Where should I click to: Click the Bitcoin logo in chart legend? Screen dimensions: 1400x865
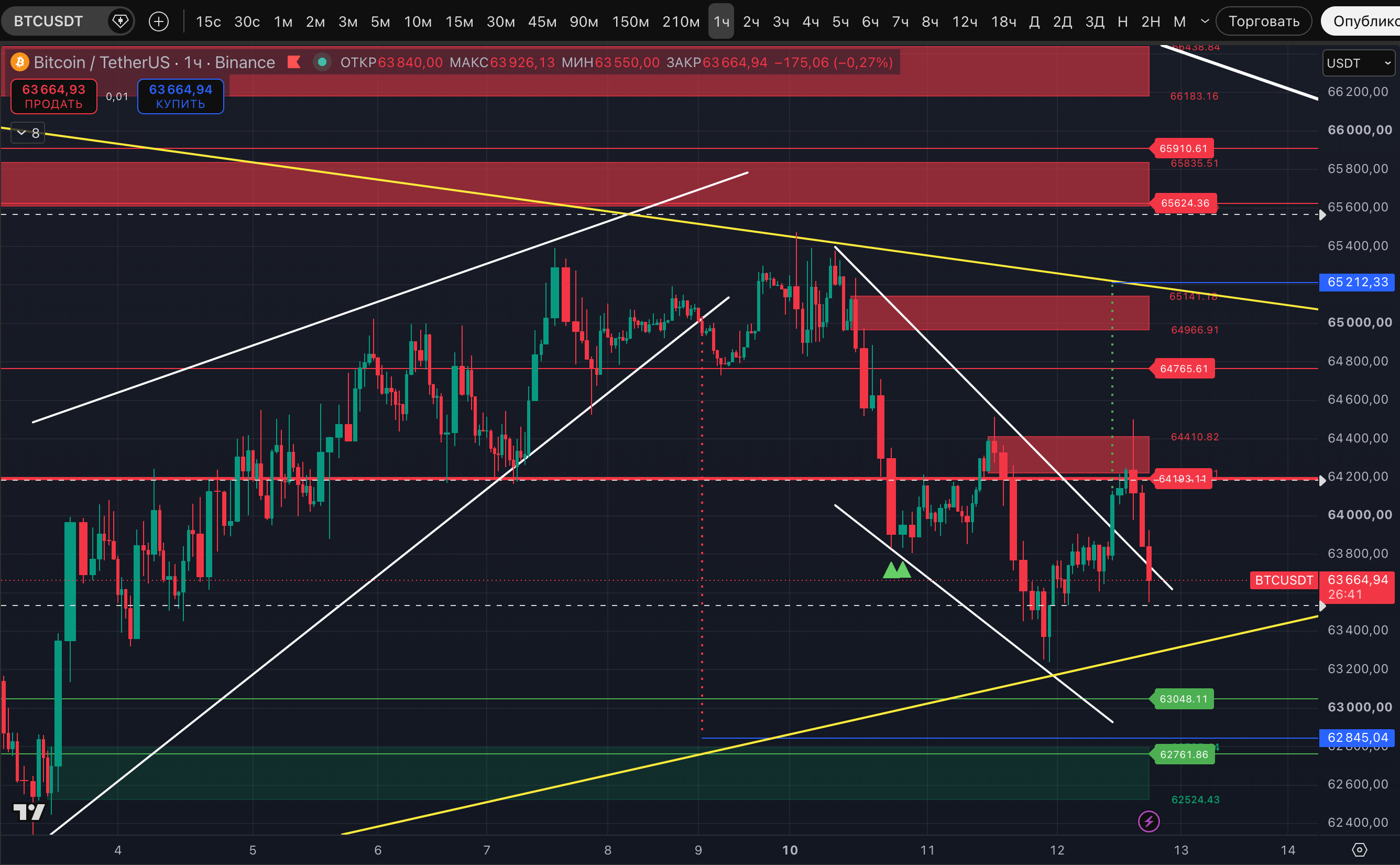point(20,62)
